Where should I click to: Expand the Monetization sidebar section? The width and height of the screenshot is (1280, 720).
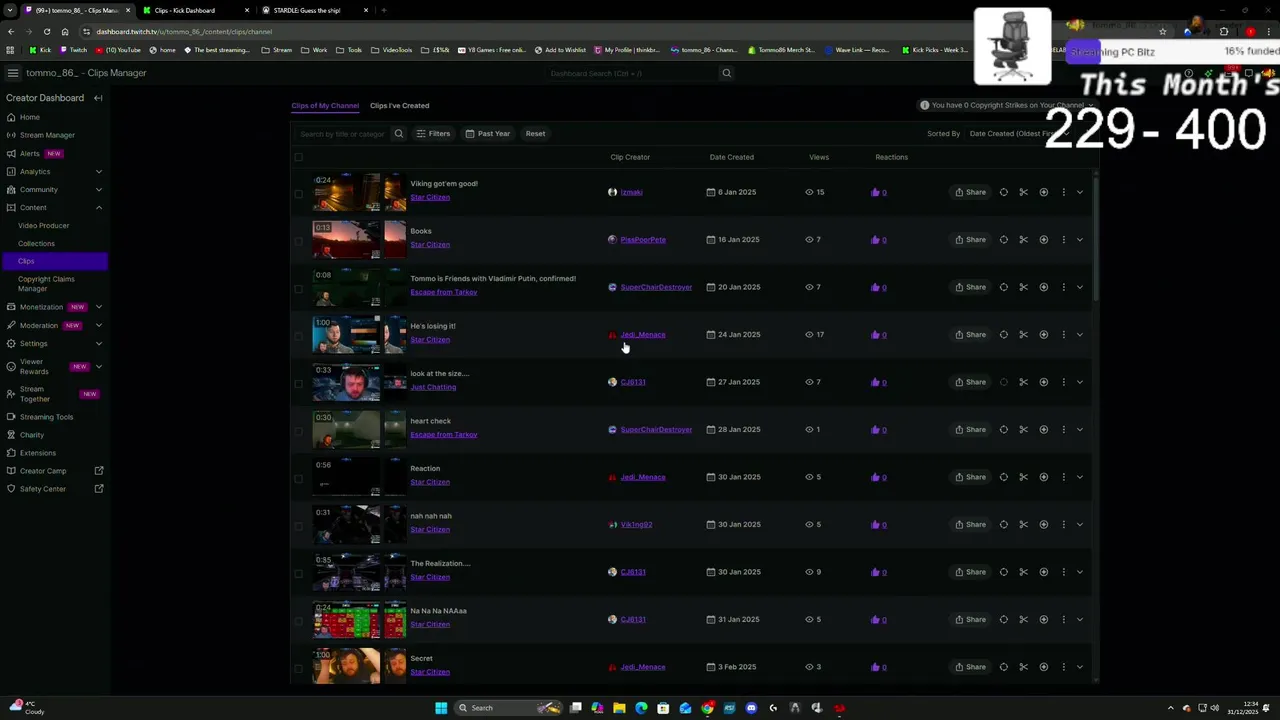(x=98, y=307)
